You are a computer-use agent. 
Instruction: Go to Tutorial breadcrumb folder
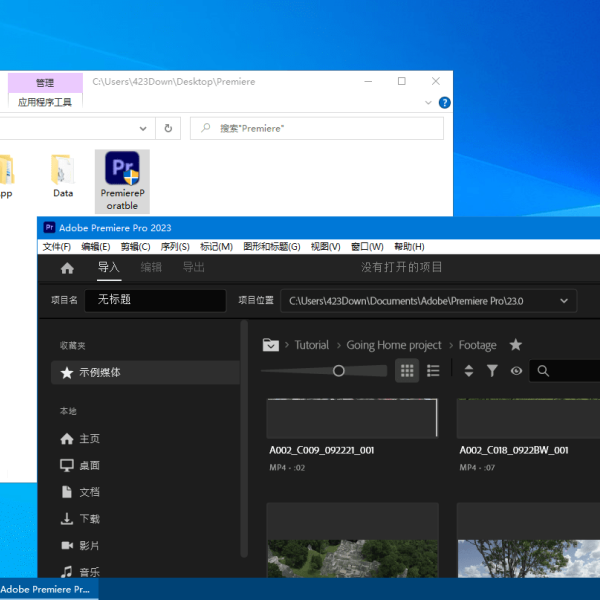point(311,345)
